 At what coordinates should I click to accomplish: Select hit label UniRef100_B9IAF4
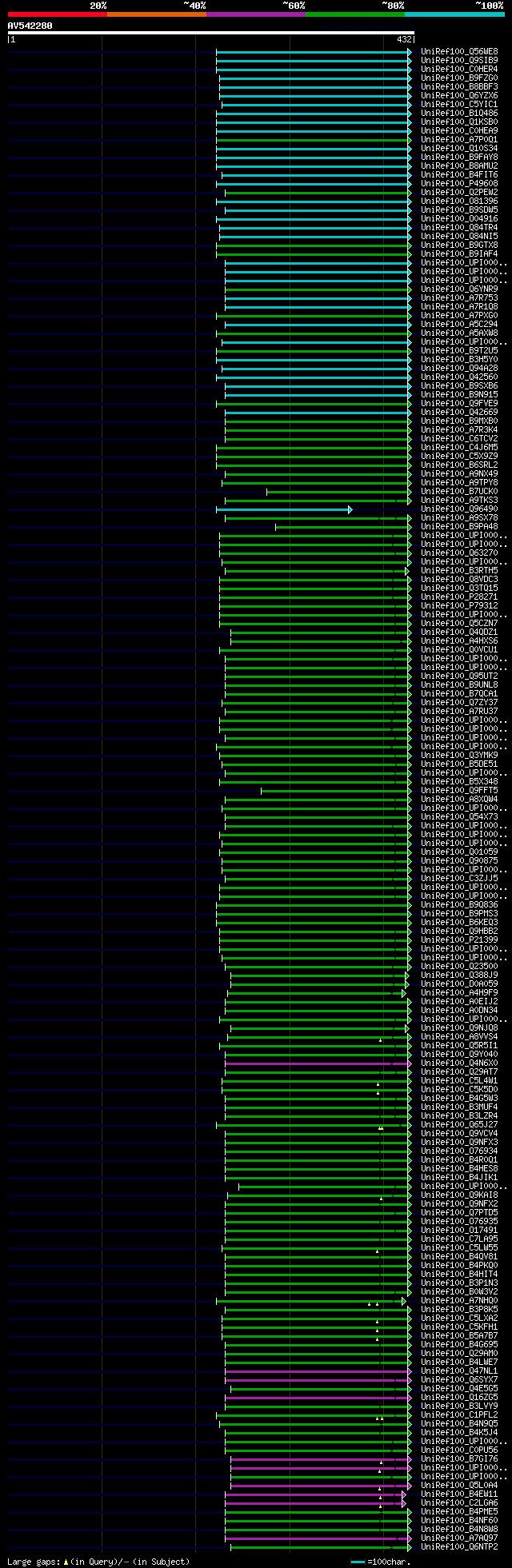[459, 254]
